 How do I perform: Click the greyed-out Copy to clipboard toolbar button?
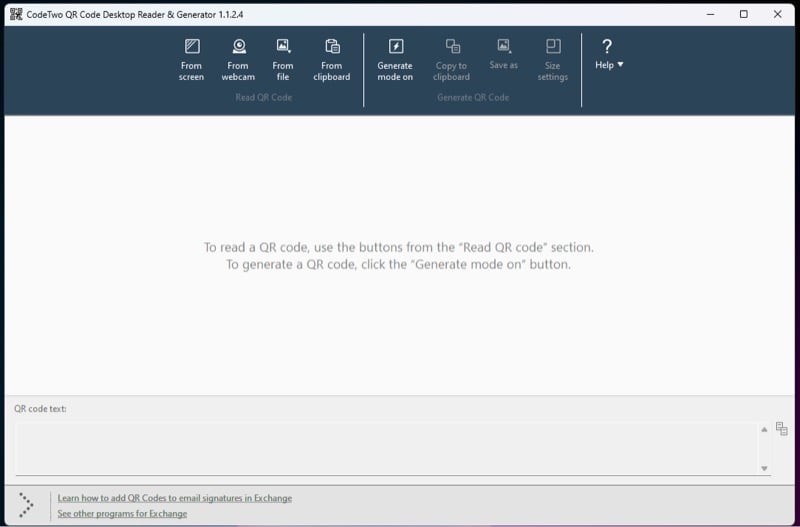pyautogui.click(x=452, y=60)
